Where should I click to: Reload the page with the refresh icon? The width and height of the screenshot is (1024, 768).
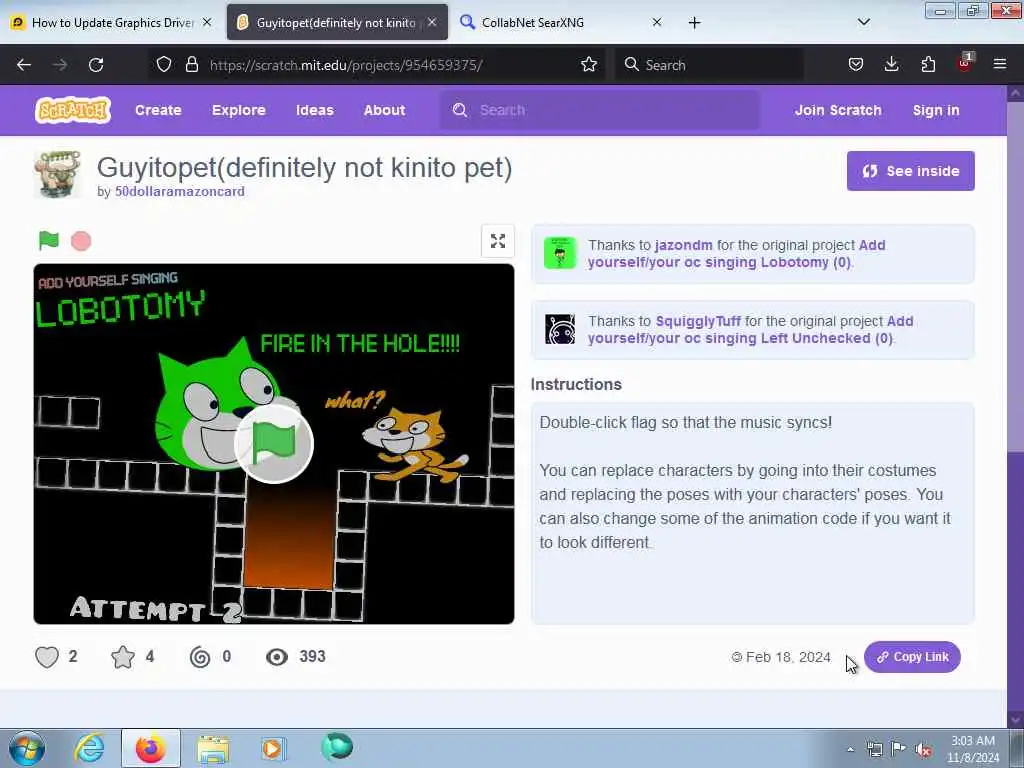[x=96, y=65]
